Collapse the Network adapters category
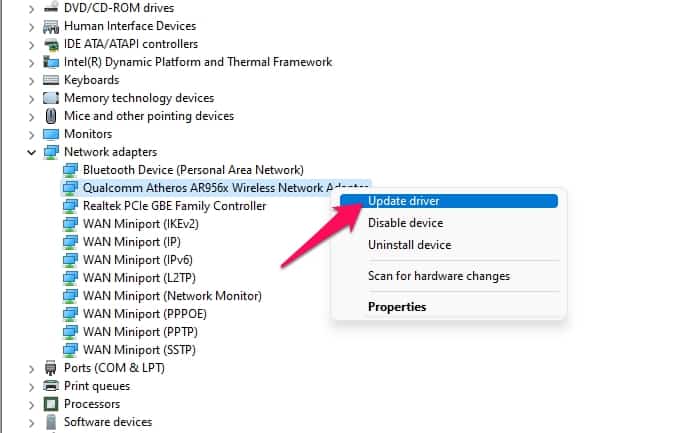The width and height of the screenshot is (694, 433). 32,152
